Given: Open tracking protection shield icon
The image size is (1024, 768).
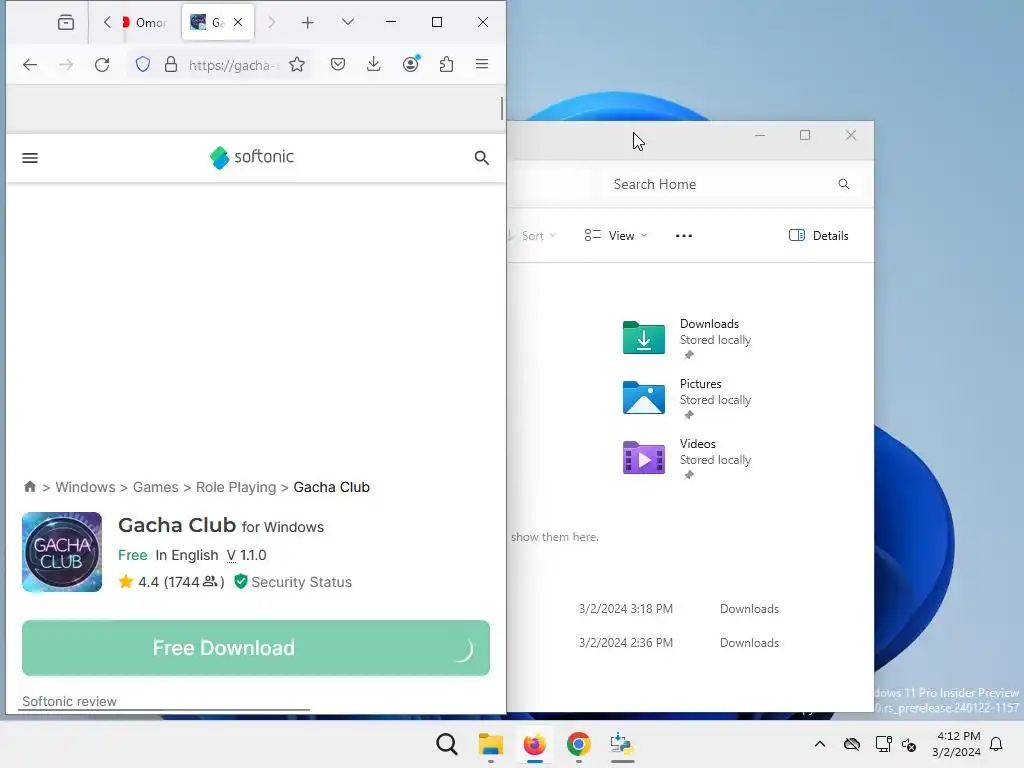Looking at the screenshot, I should tap(143, 65).
